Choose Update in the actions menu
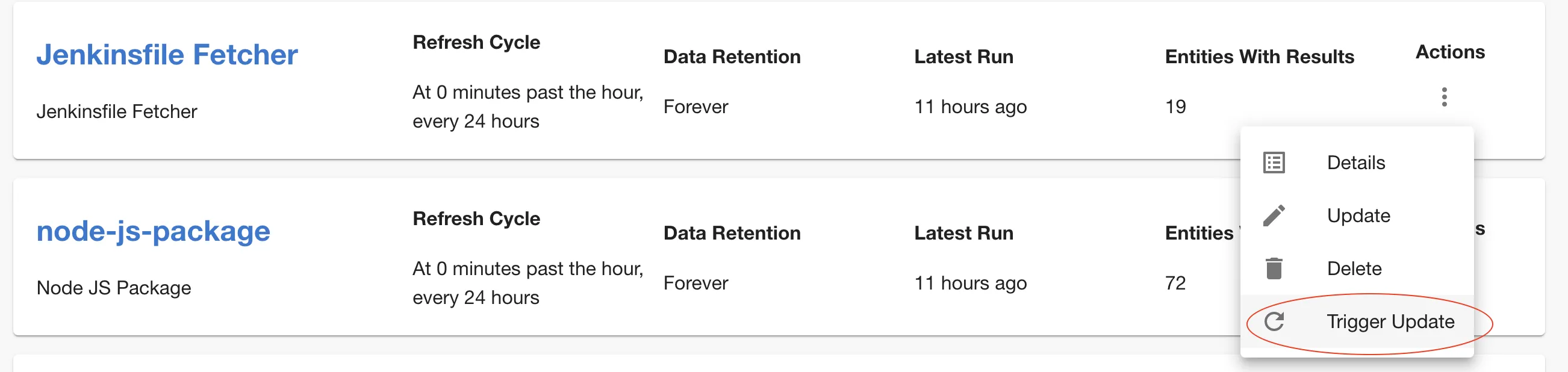 tap(1358, 215)
